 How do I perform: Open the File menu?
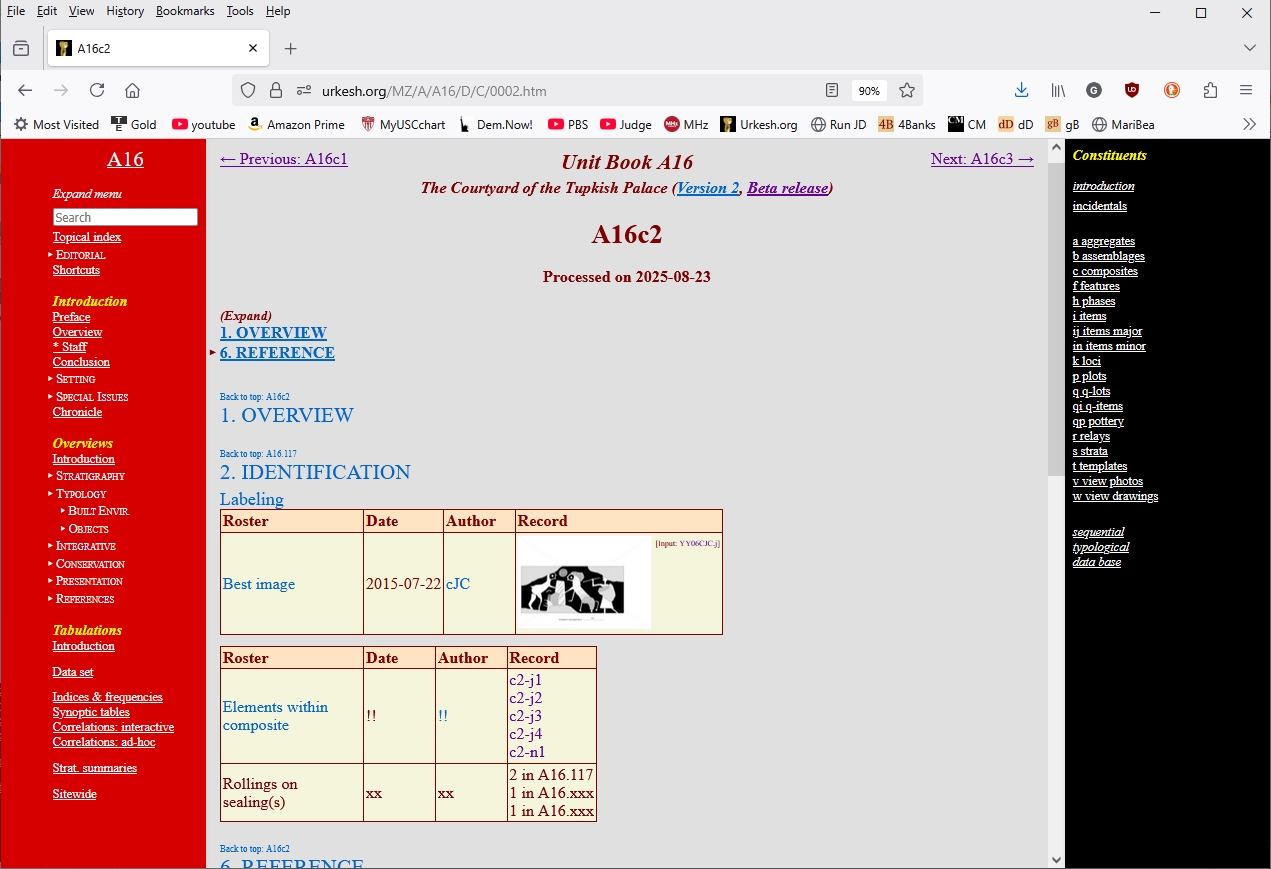tap(16, 11)
